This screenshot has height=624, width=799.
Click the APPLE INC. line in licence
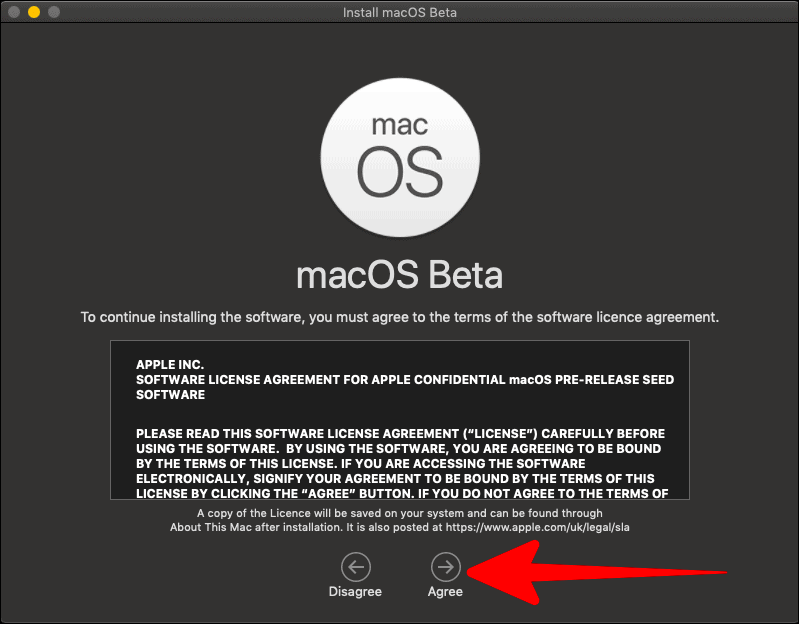pyautogui.click(x=170, y=365)
